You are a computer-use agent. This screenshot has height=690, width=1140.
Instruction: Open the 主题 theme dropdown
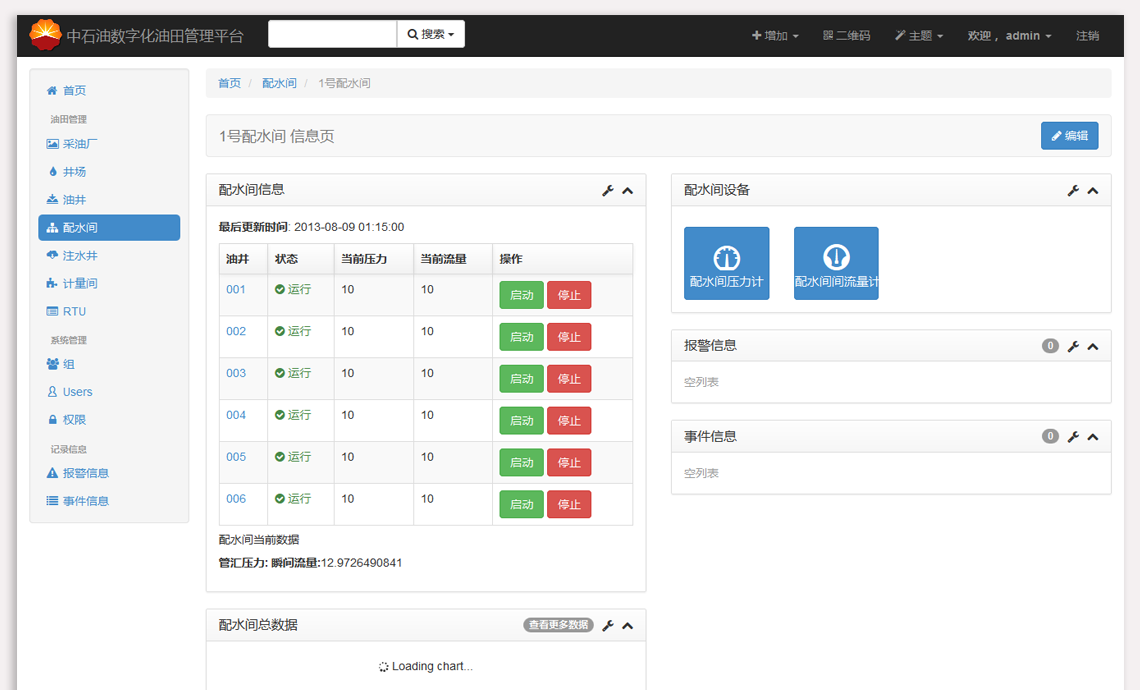point(918,36)
